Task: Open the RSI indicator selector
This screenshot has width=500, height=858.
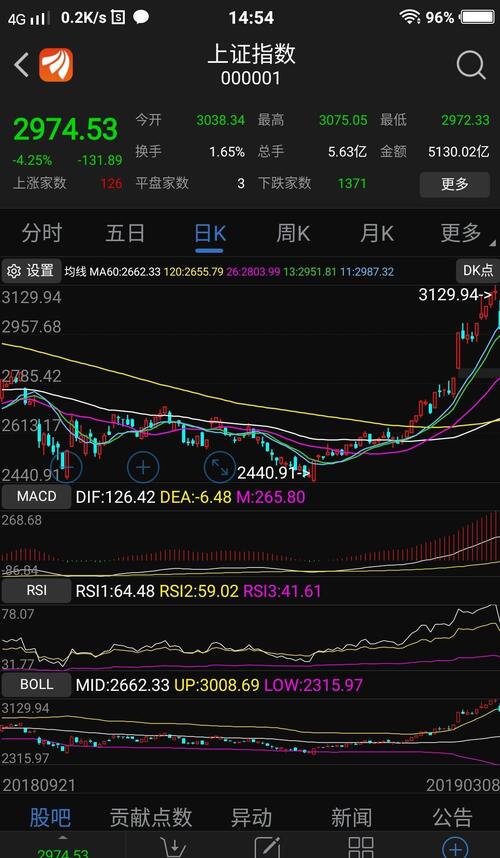Action: coord(36,591)
